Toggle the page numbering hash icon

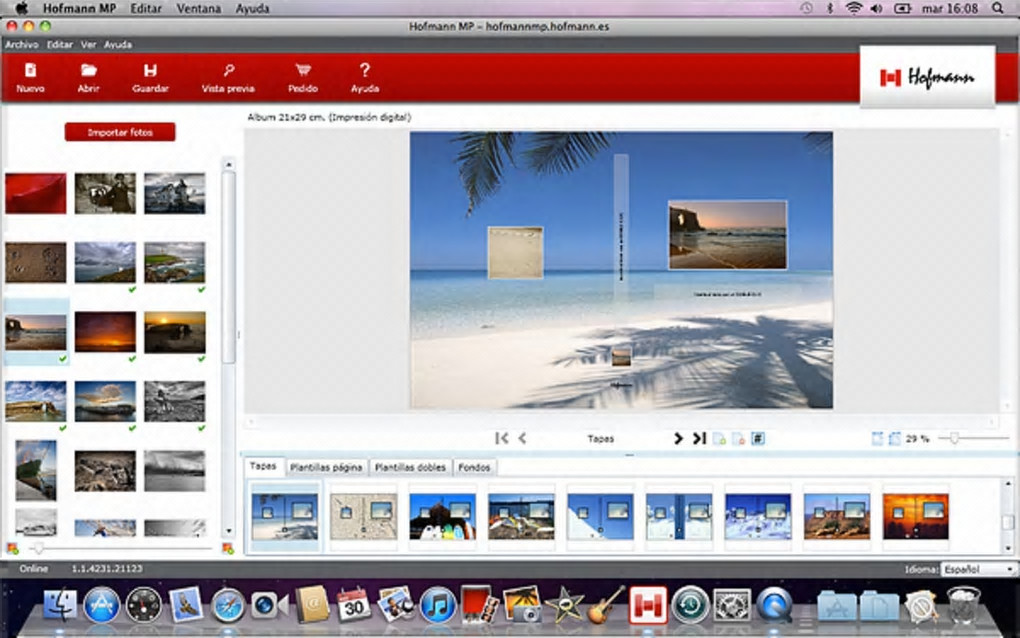(x=758, y=439)
